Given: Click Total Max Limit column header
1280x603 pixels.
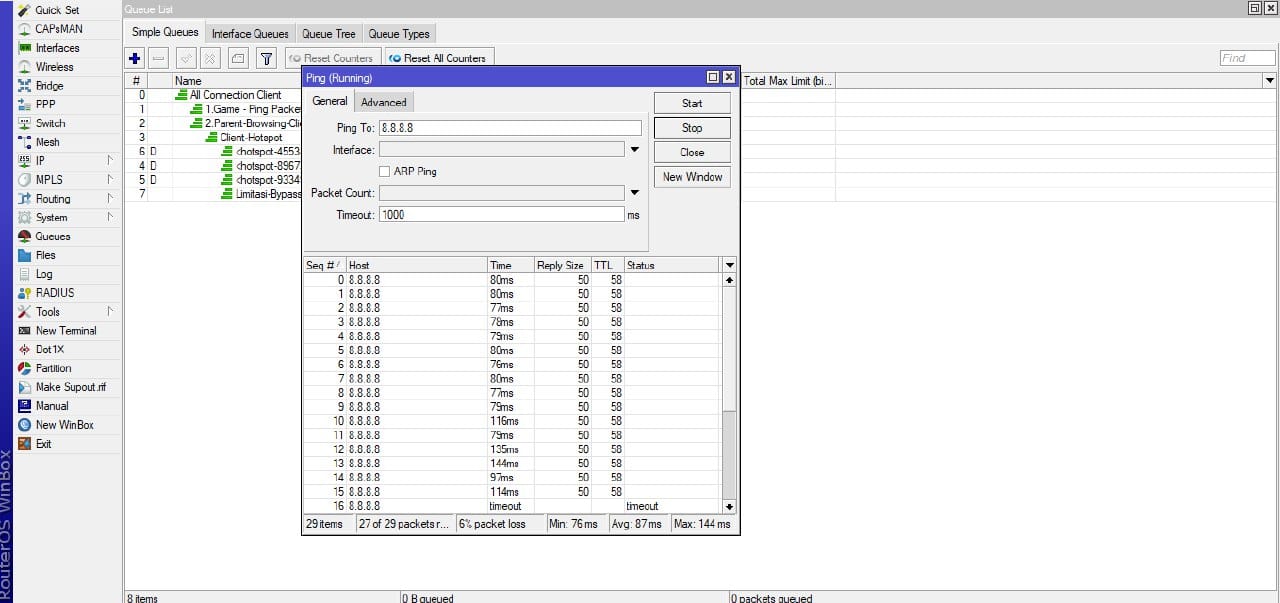Looking at the screenshot, I should [x=788, y=81].
